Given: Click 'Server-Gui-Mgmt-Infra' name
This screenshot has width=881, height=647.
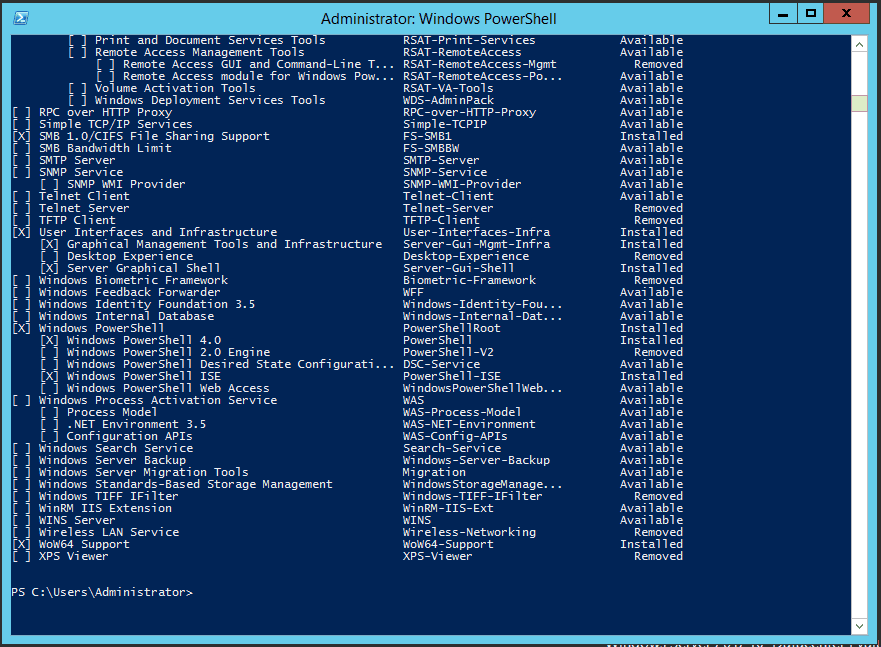Looking at the screenshot, I should coord(476,244).
